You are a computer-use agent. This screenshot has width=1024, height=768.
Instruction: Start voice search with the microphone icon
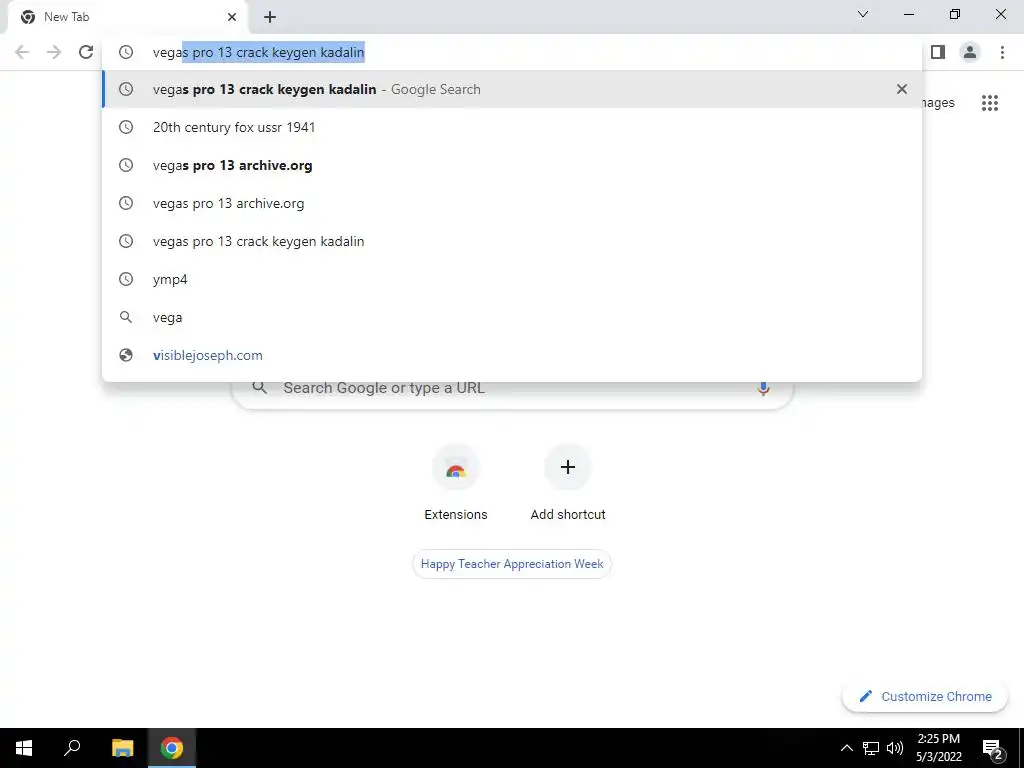tap(763, 388)
